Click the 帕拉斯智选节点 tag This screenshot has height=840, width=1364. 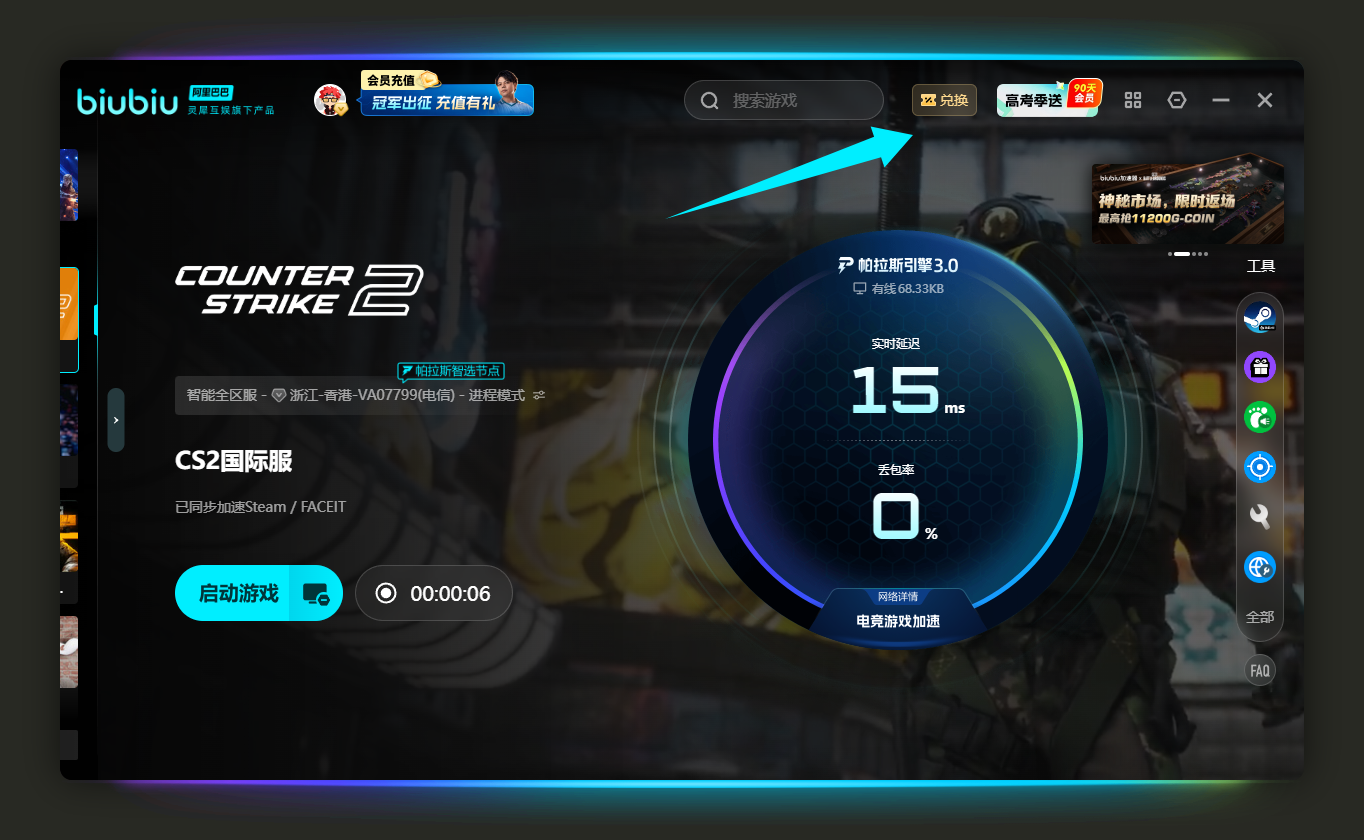[451, 370]
